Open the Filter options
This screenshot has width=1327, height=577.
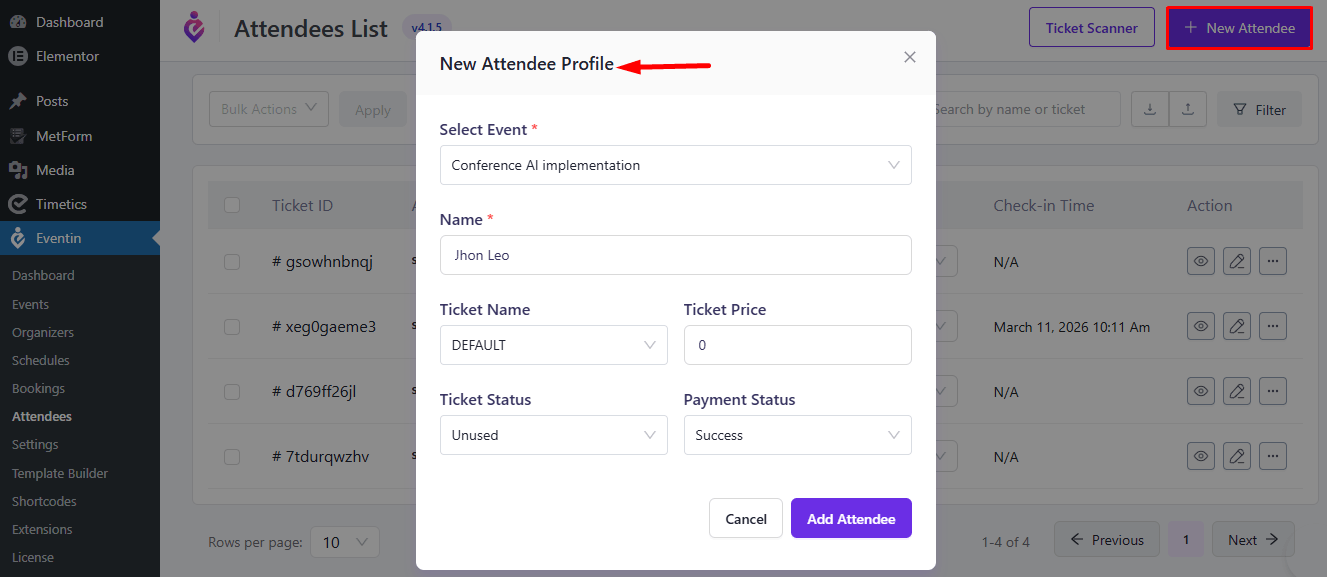pyautogui.click(x=1259, y=110)
